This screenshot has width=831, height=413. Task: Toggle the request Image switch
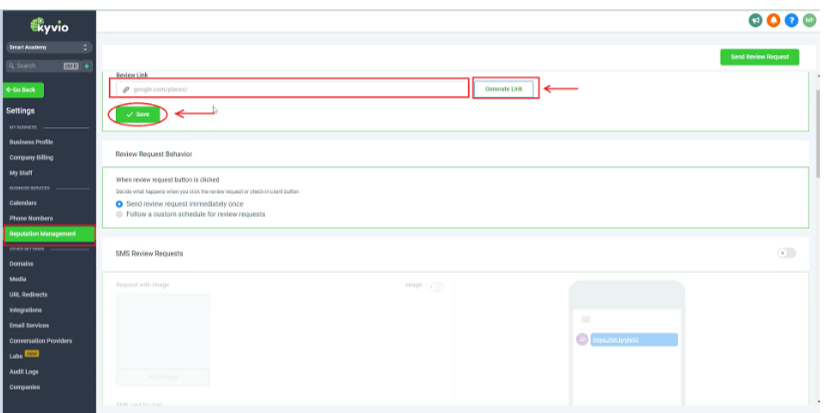pyautogui.click(x=435, y=286)
